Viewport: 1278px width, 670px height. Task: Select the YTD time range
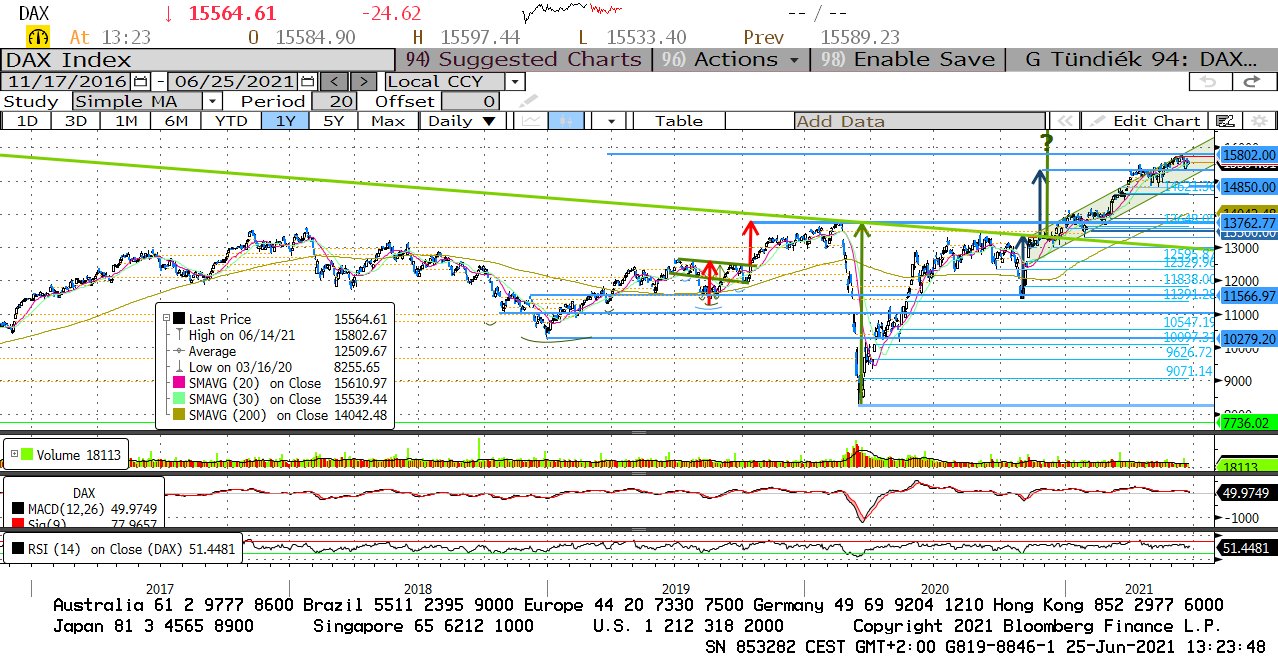(x=231, y=121)
